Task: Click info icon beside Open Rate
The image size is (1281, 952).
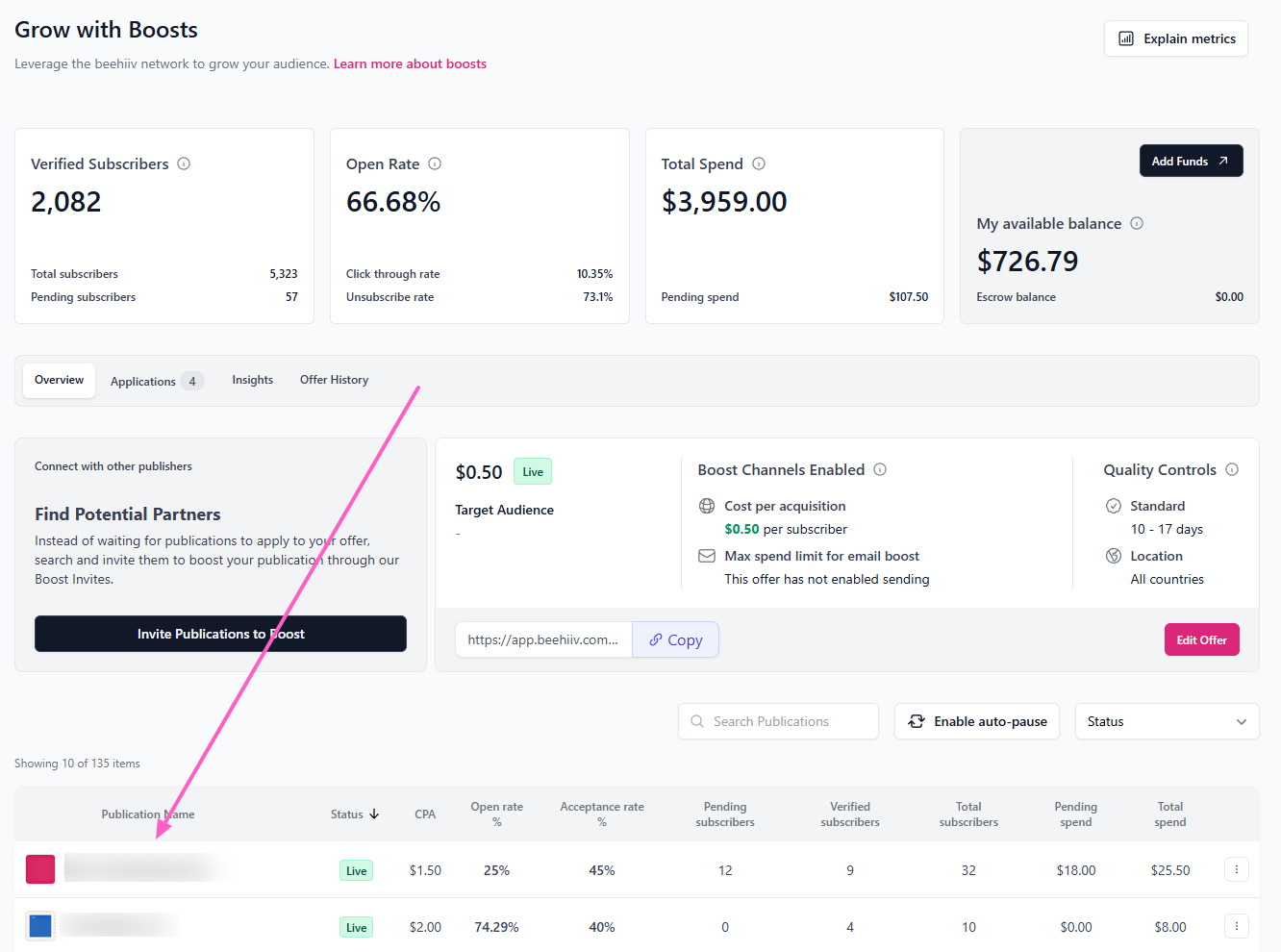Action: pos(435,163)
